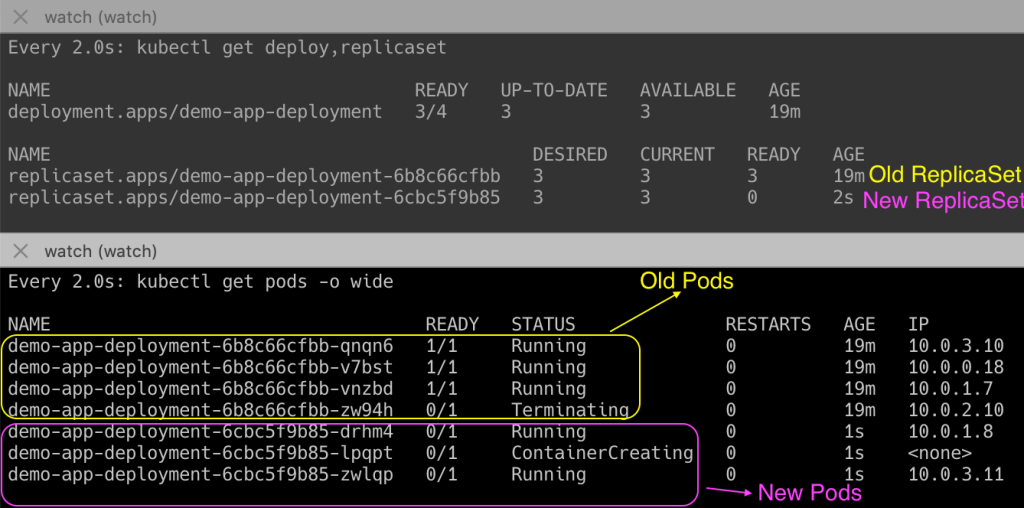Click the 'Old ReplicaSet' yellow annotation

[945, 175]
